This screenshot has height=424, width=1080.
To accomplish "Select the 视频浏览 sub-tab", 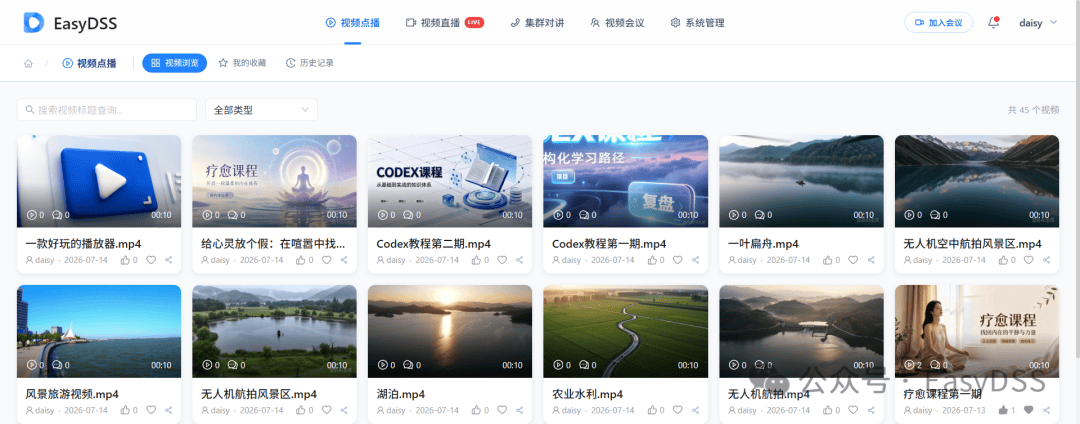I will point(175,63).
